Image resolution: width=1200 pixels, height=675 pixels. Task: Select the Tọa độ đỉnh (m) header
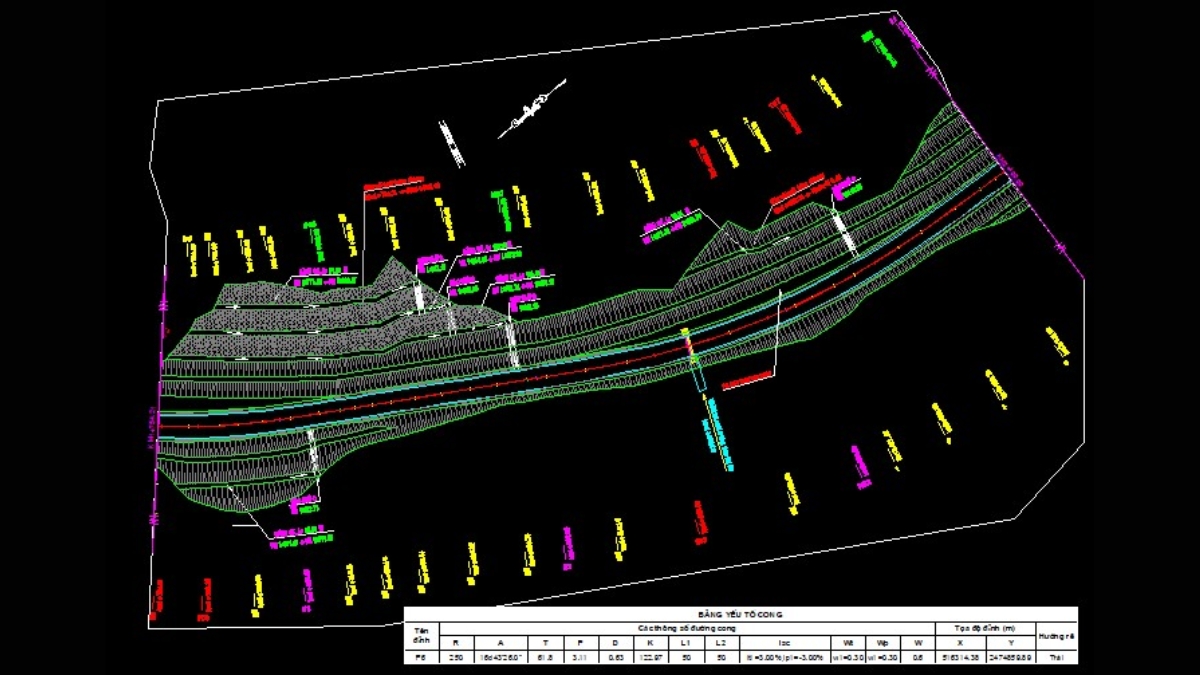[985, 627]
